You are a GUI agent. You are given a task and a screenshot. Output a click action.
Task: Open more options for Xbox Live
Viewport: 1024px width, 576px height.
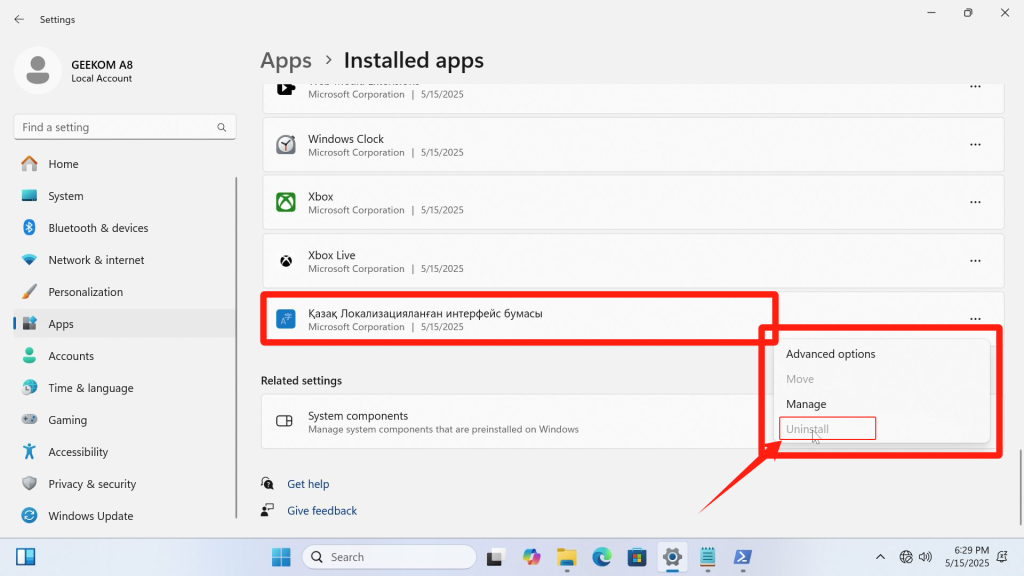(x=975, y=261)
